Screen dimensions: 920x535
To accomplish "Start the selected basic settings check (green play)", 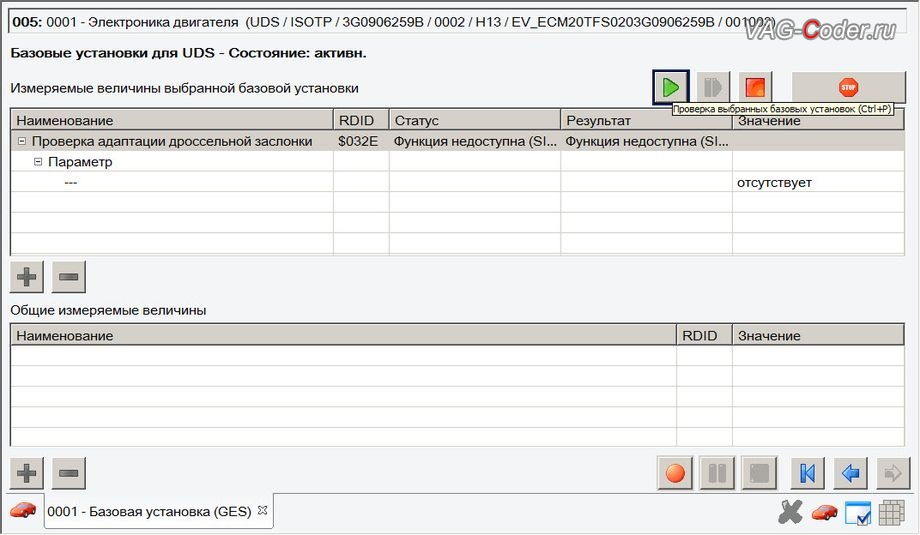I will [x=671, y=87].
